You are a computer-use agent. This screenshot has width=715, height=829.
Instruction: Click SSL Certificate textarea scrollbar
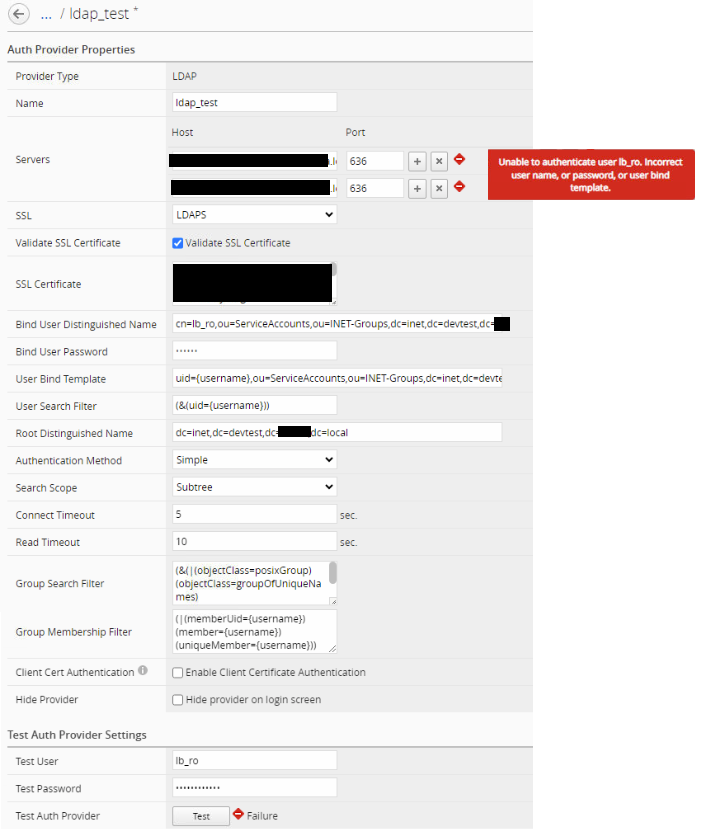[x=334, y=269]
